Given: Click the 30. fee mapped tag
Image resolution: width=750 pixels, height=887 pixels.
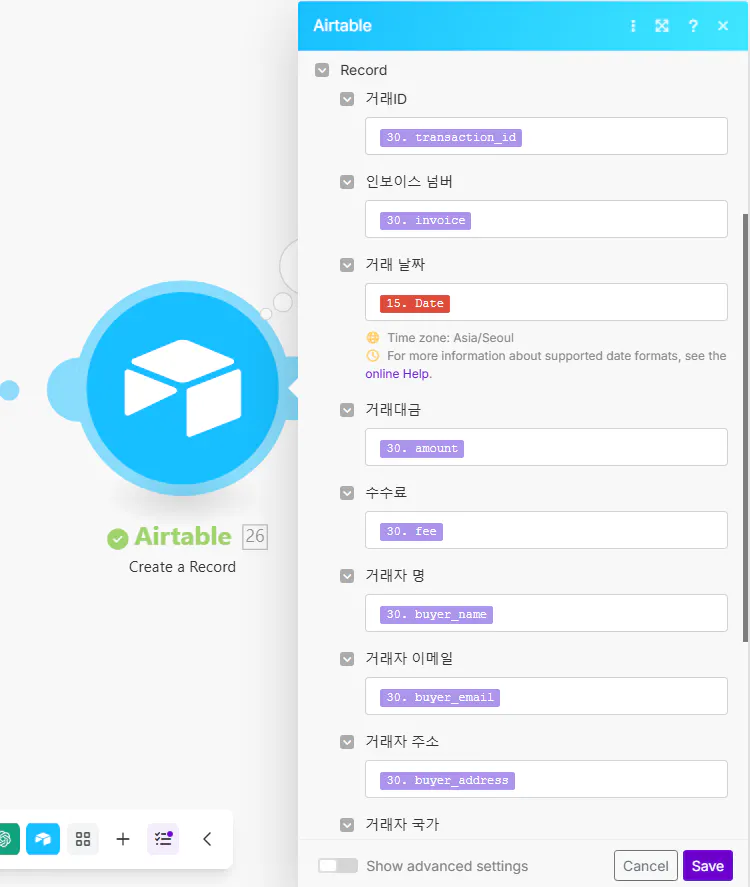Looking at the screenshot, I should pos(411,532).
